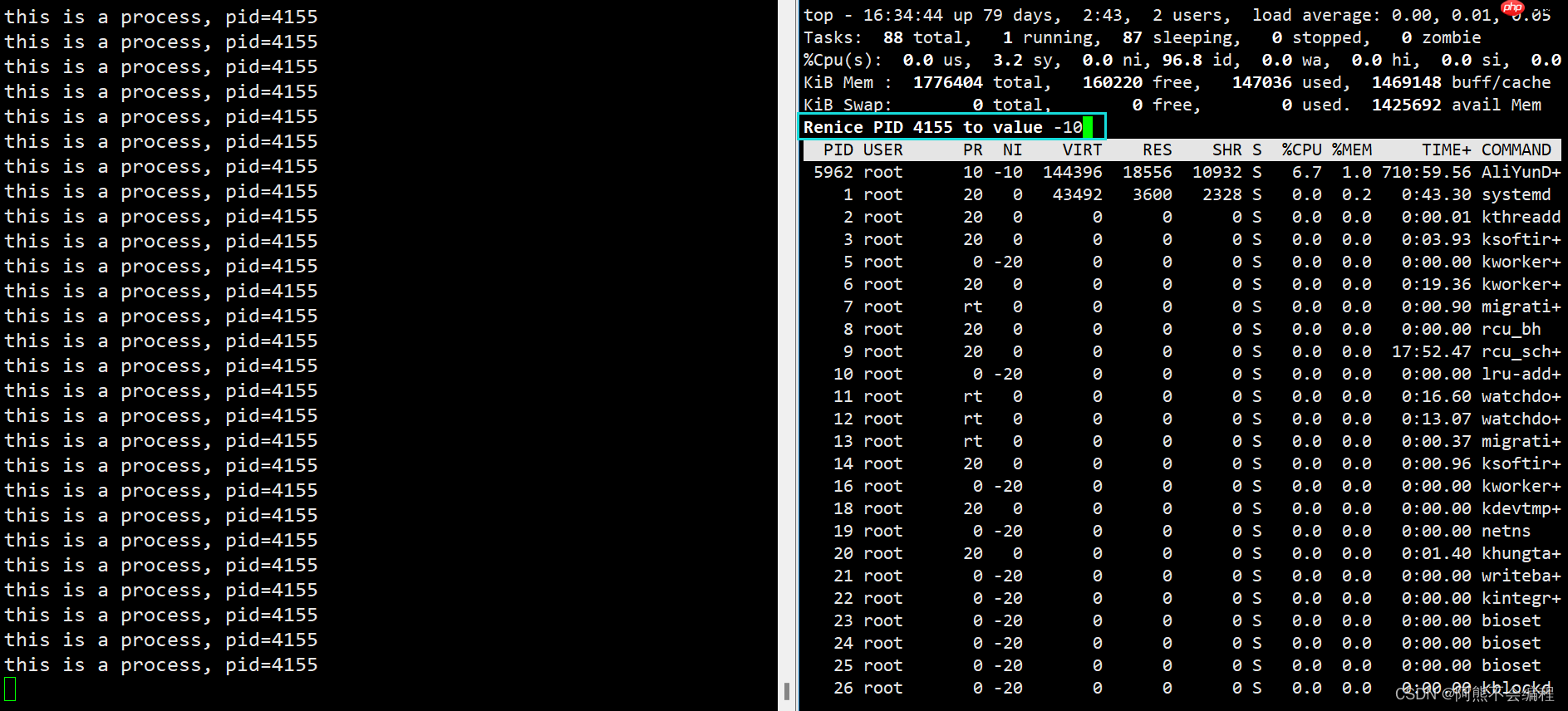Select the 1776404 total memory value
The height and width of the screenshot is (711, 1568).
point(948,82)
